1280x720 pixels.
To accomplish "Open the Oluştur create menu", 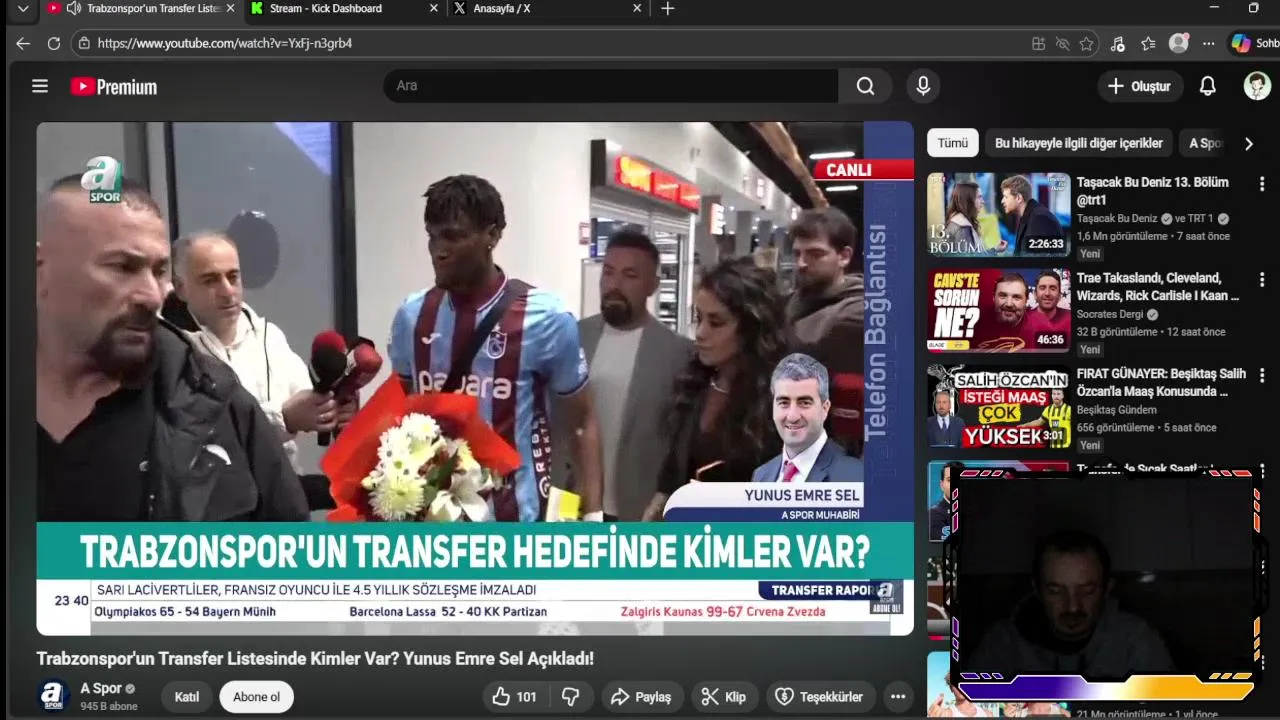I will pyautogui.click(x=1140, y=86).
